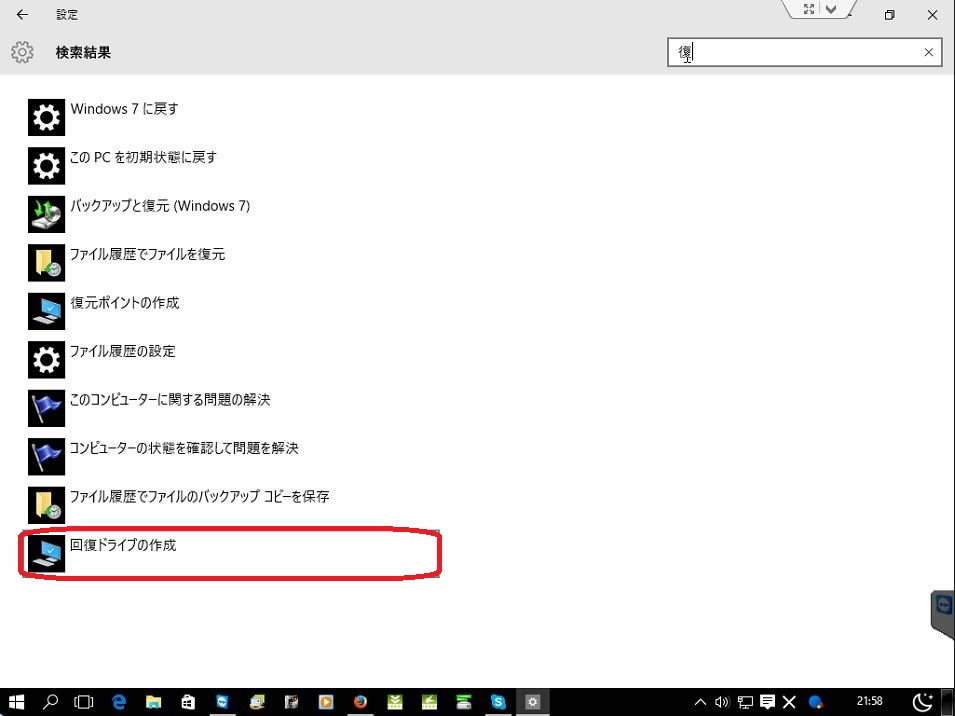Open Microsoft Edge from the taskbar
955x716 pixels.
coord(119,702)
